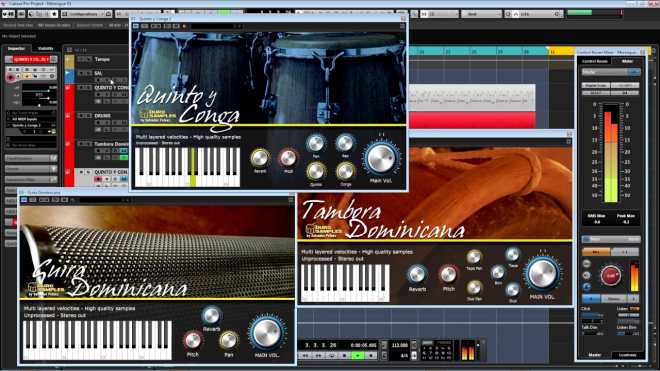Click the Pan knob in Guira Dominicana
The width and height of the screenshot is (660, 371).
[x=229, y=340]
